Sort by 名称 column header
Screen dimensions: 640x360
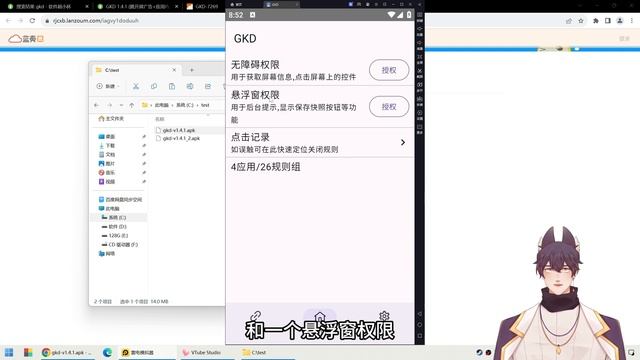(x=160, y=119)
